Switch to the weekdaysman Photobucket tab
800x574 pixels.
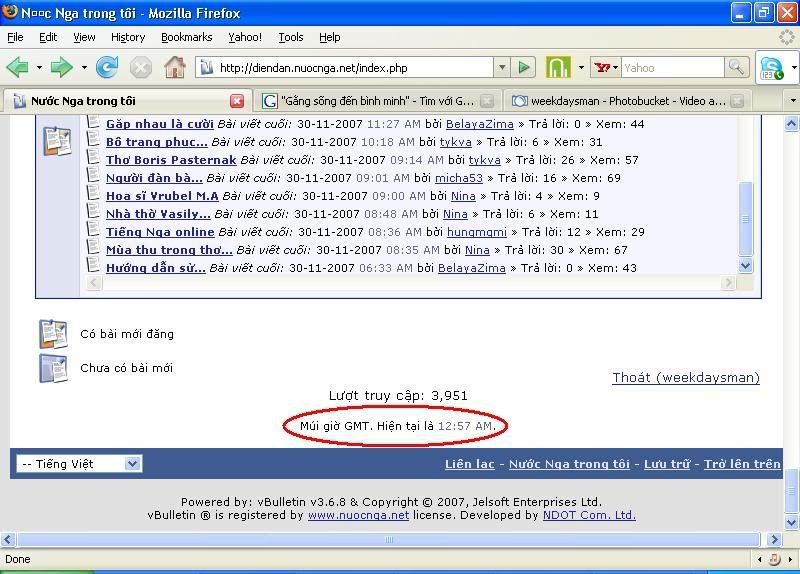click(x=627, y=101)
